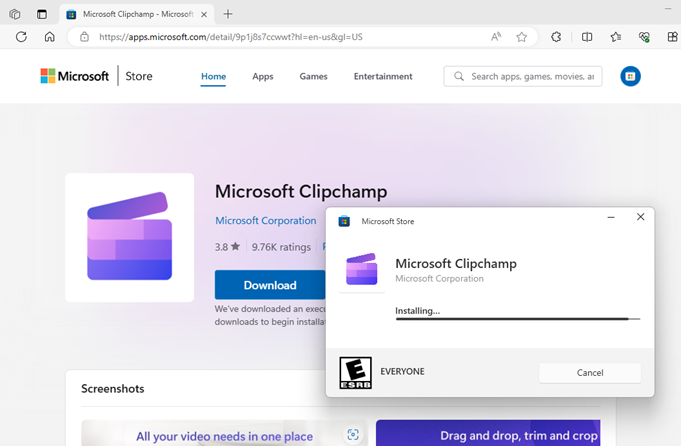Switch to the Games tab
The height and width of the screenshot is (446, 681).
pos(313,76)
